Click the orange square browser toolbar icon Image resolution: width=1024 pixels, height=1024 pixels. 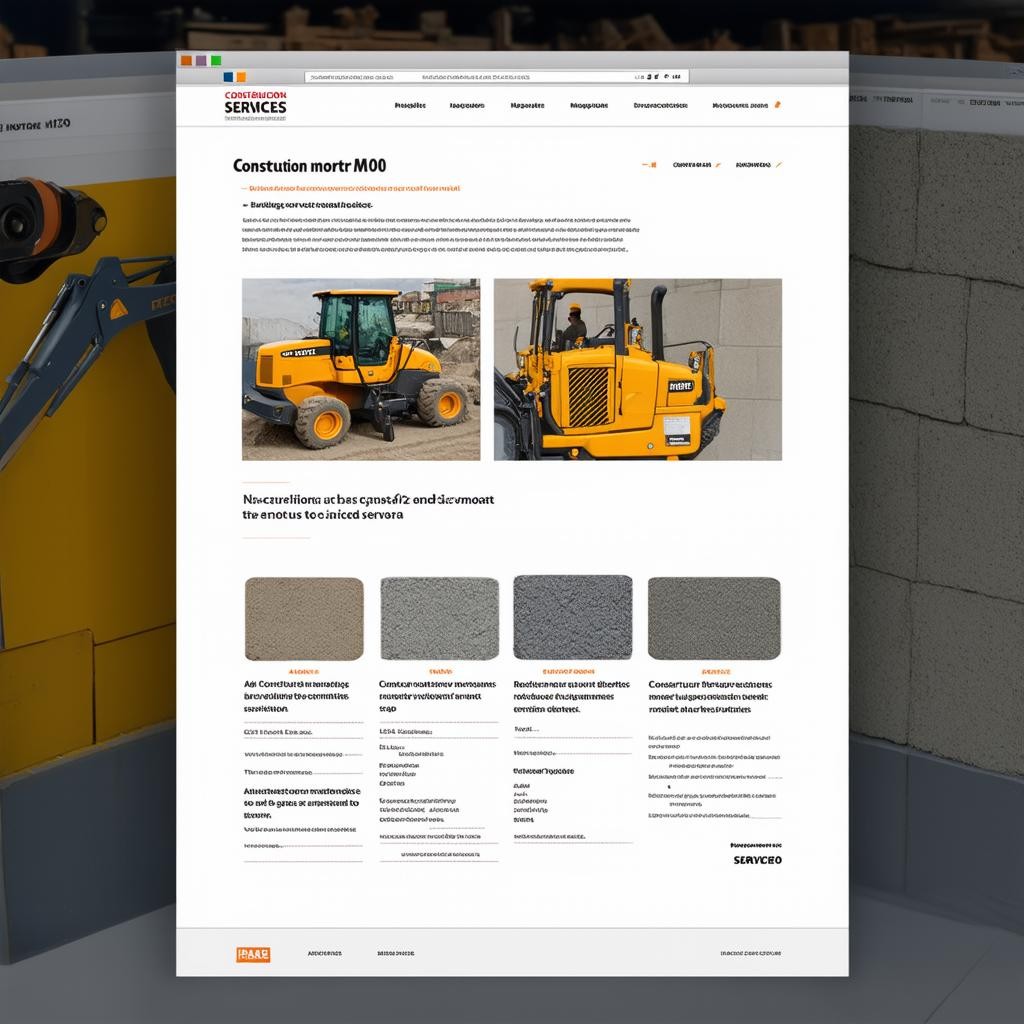pos(240,77)
